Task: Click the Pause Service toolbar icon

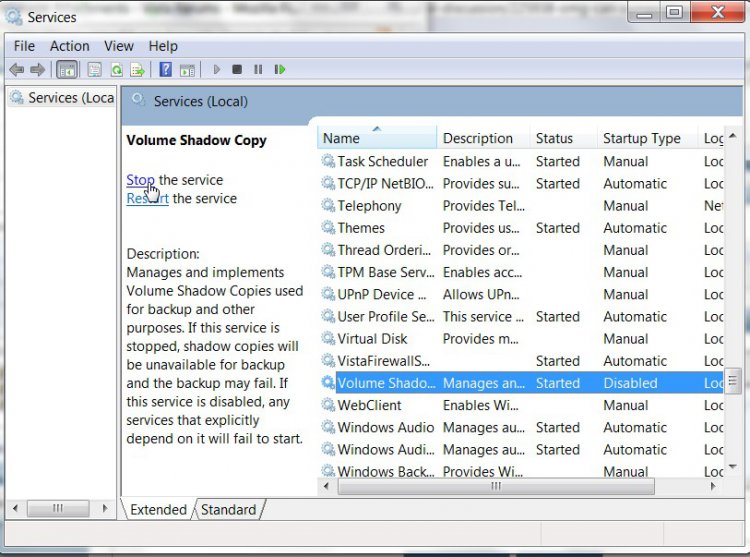Action: (258, 70)
